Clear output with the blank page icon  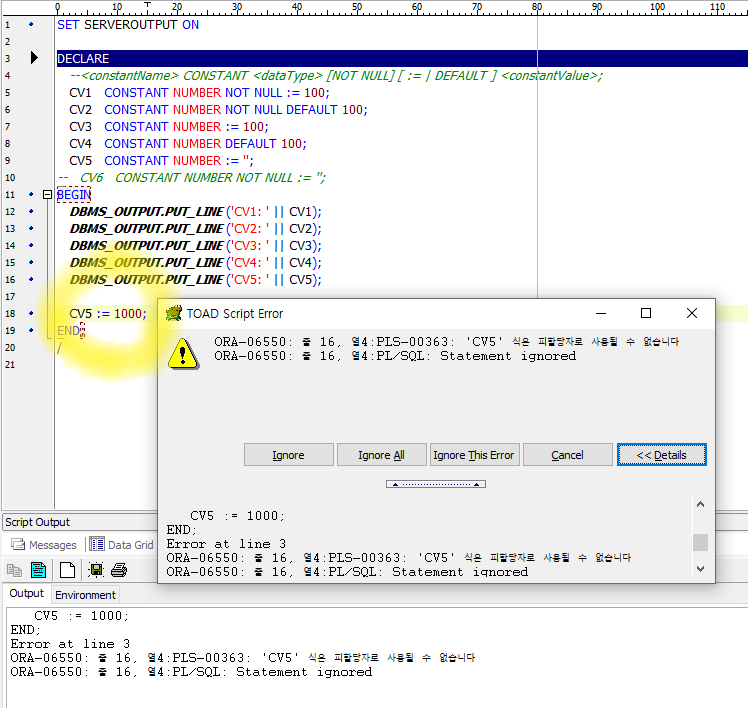(67, 570)
